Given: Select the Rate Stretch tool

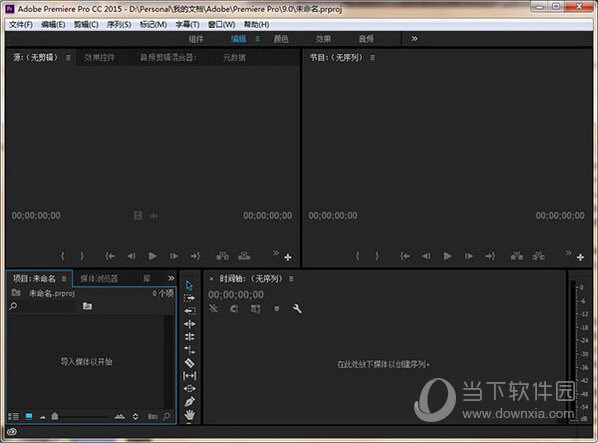Looking at the screenshot, I should pos(190,350).
